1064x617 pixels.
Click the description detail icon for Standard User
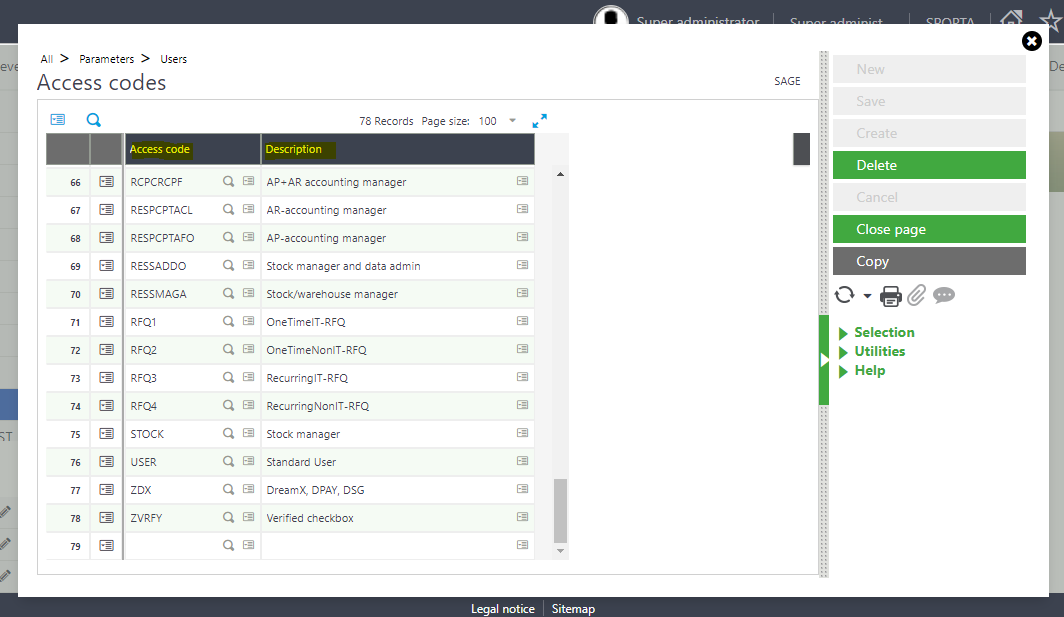click(522, 462)
